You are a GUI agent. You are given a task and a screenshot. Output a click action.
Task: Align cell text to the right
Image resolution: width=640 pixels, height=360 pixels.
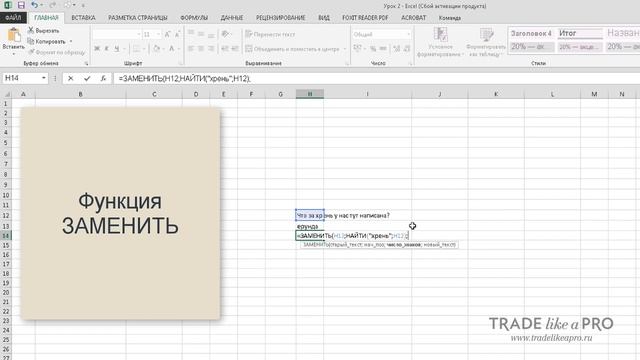click(211, 49)
